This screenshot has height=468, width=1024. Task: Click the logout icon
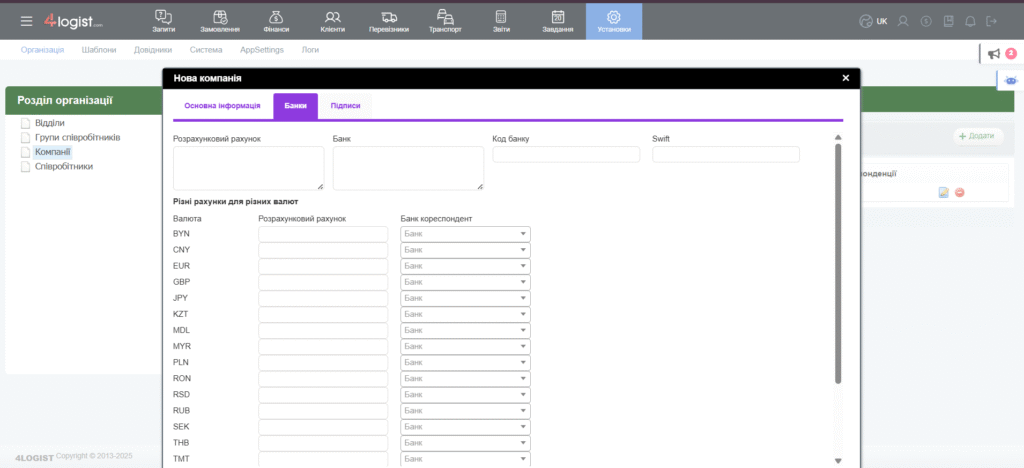[x=992, y=21]
